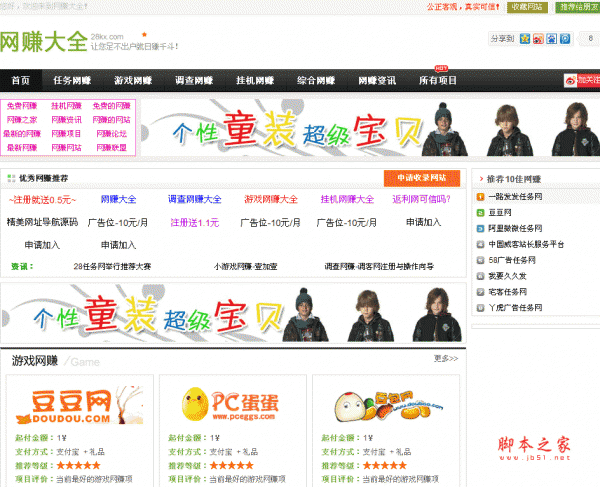Click green rank 2 badge for 豆豆网

pyautogui.click(x=480, y=213)
